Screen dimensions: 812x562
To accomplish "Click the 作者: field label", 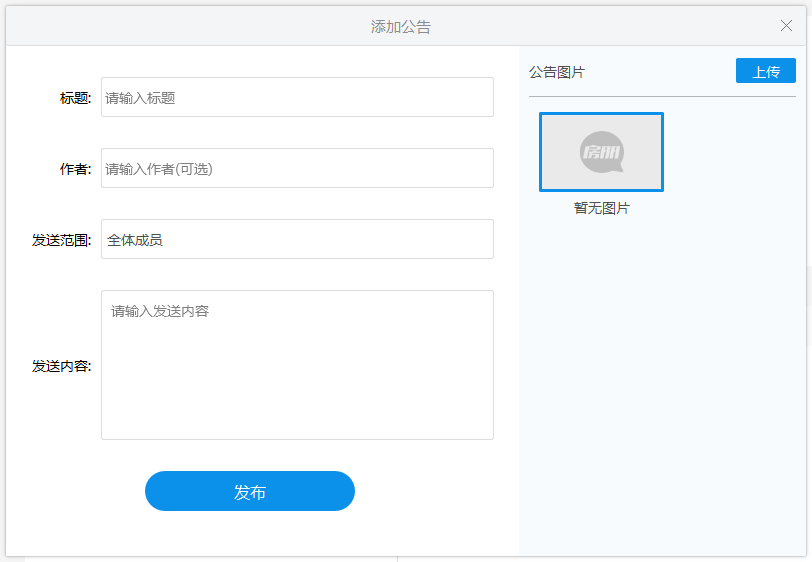I will 76,169.
